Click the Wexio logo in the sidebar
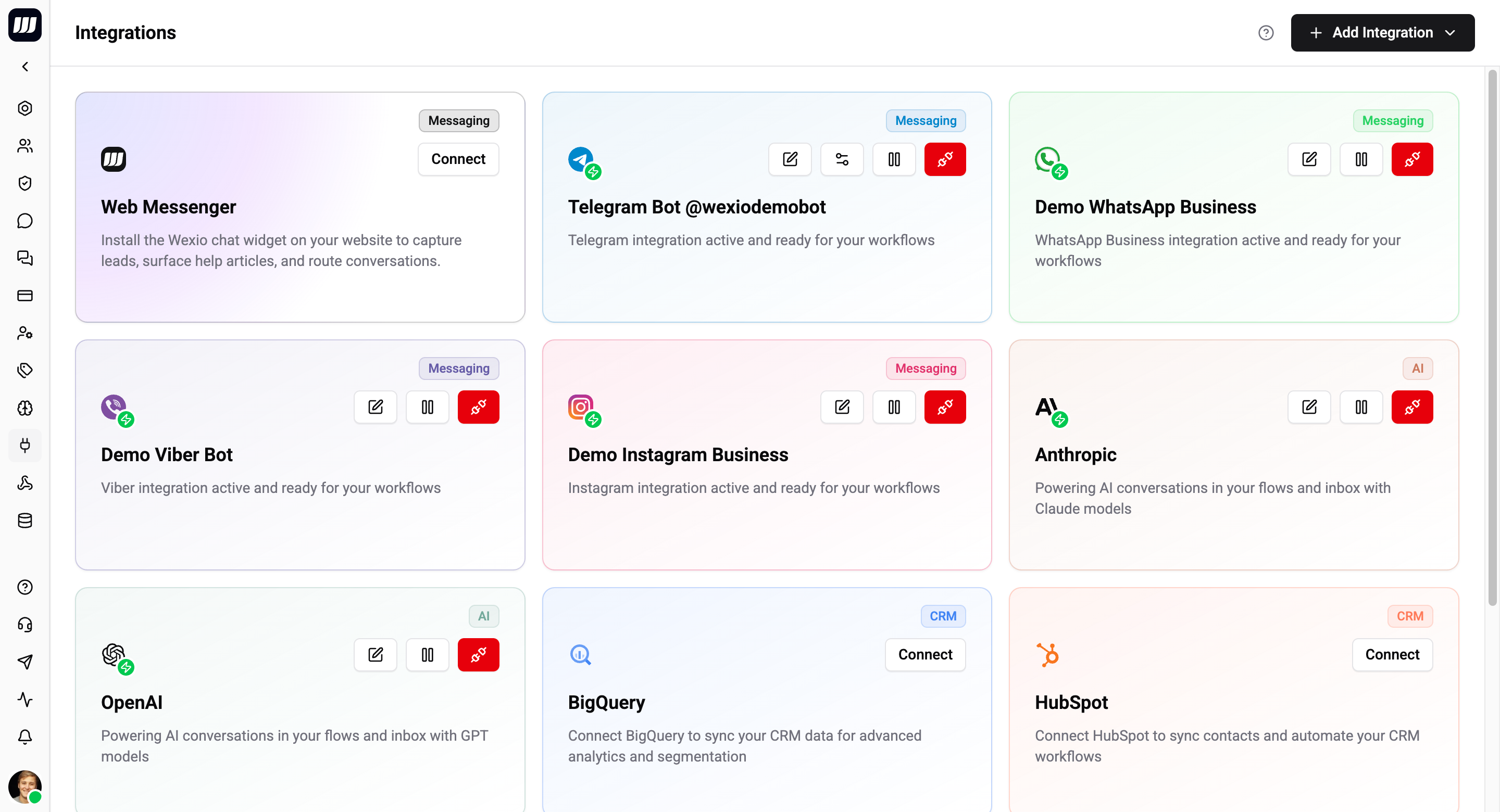The width and height of the screenshot is (1500, 812). tap(25, 25)
